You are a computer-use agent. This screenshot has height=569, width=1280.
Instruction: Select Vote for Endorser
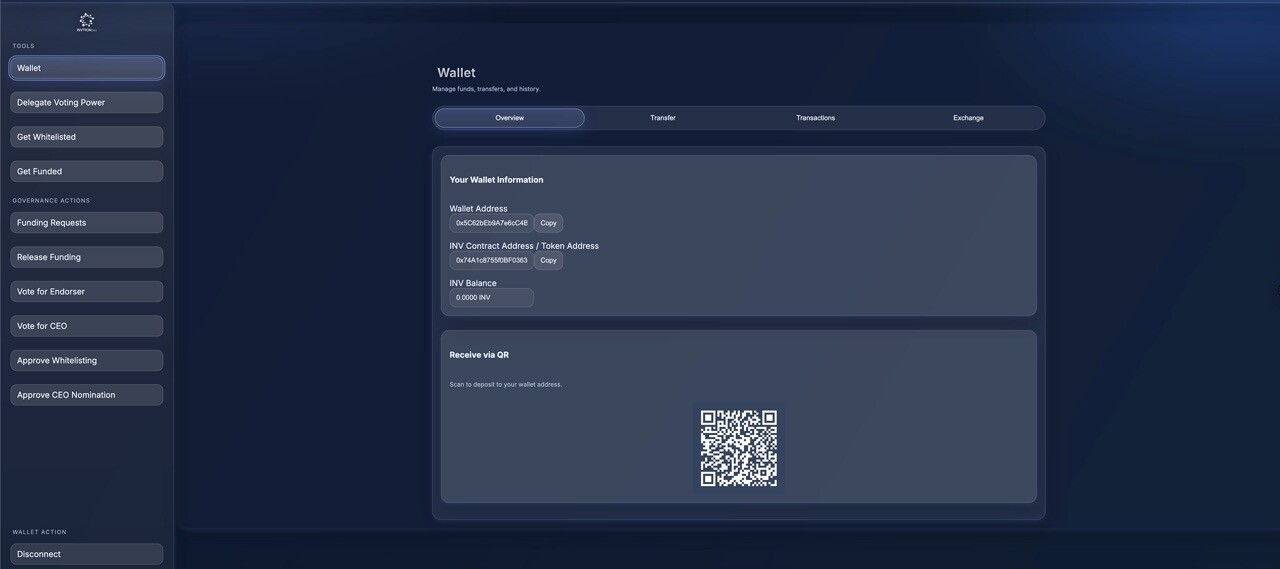87,292
